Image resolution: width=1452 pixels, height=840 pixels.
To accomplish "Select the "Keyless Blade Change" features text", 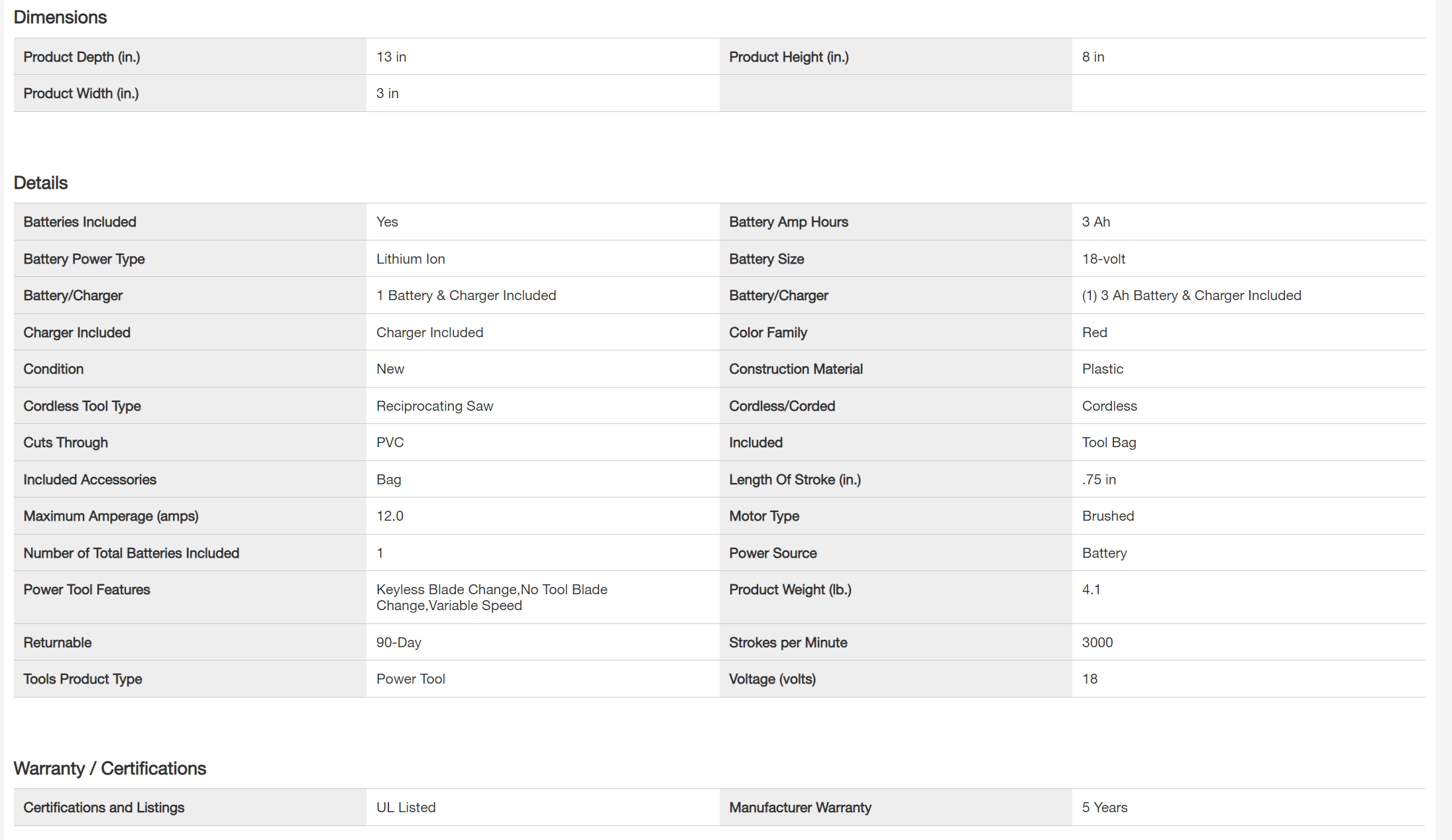I will pos(447,590).
